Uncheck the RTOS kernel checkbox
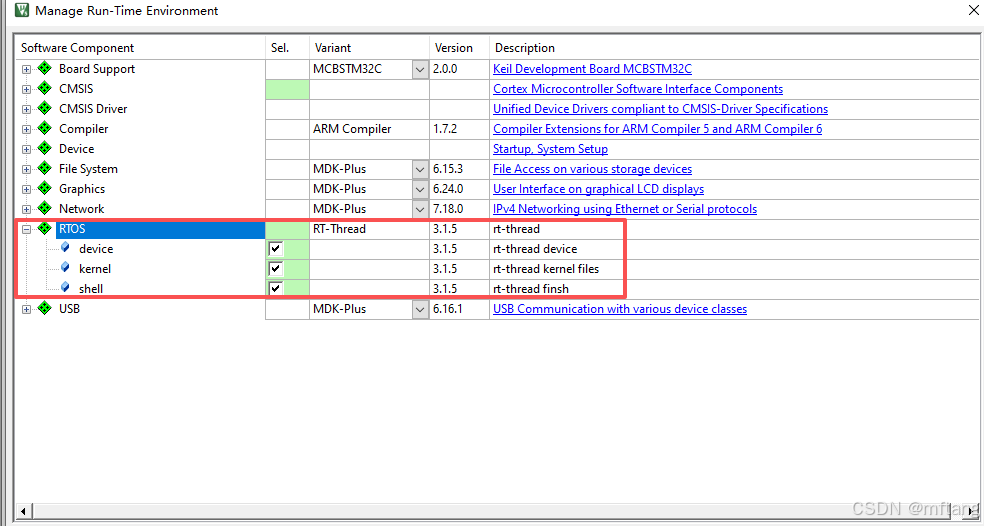This screenshot has height=526, width=984. [x=275, y=269]
